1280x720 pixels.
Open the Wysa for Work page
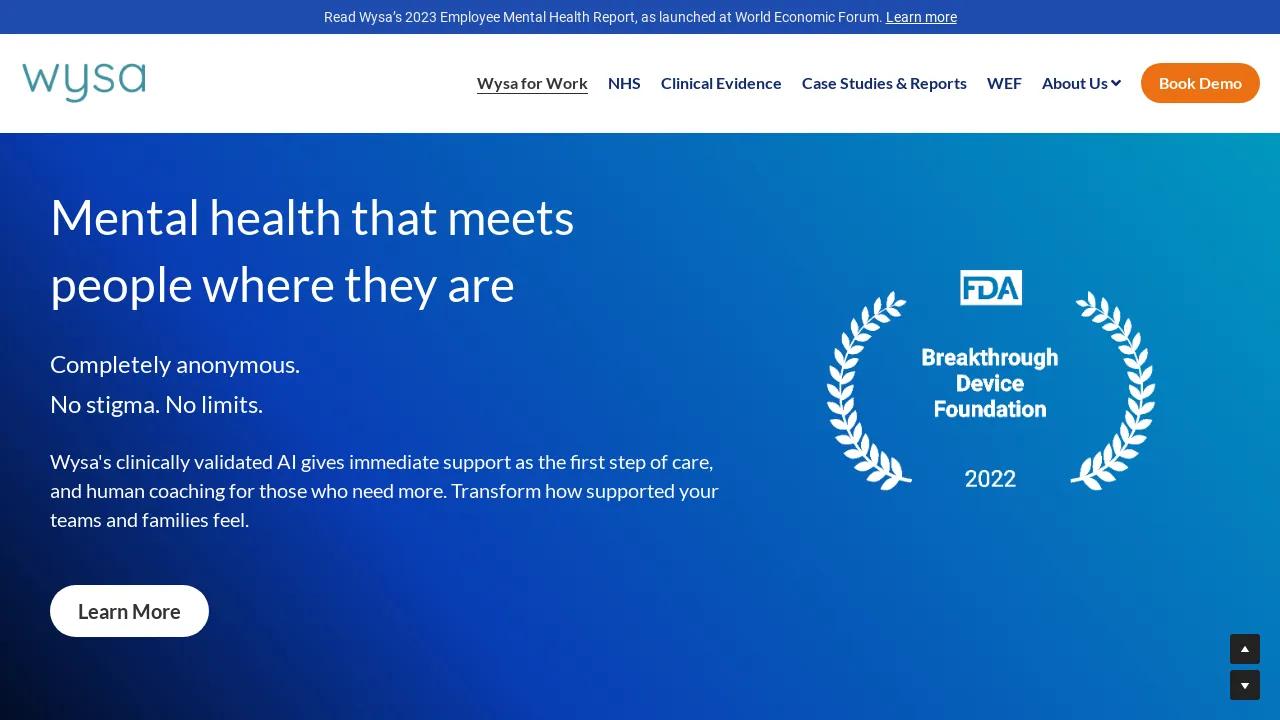[532, 83]
